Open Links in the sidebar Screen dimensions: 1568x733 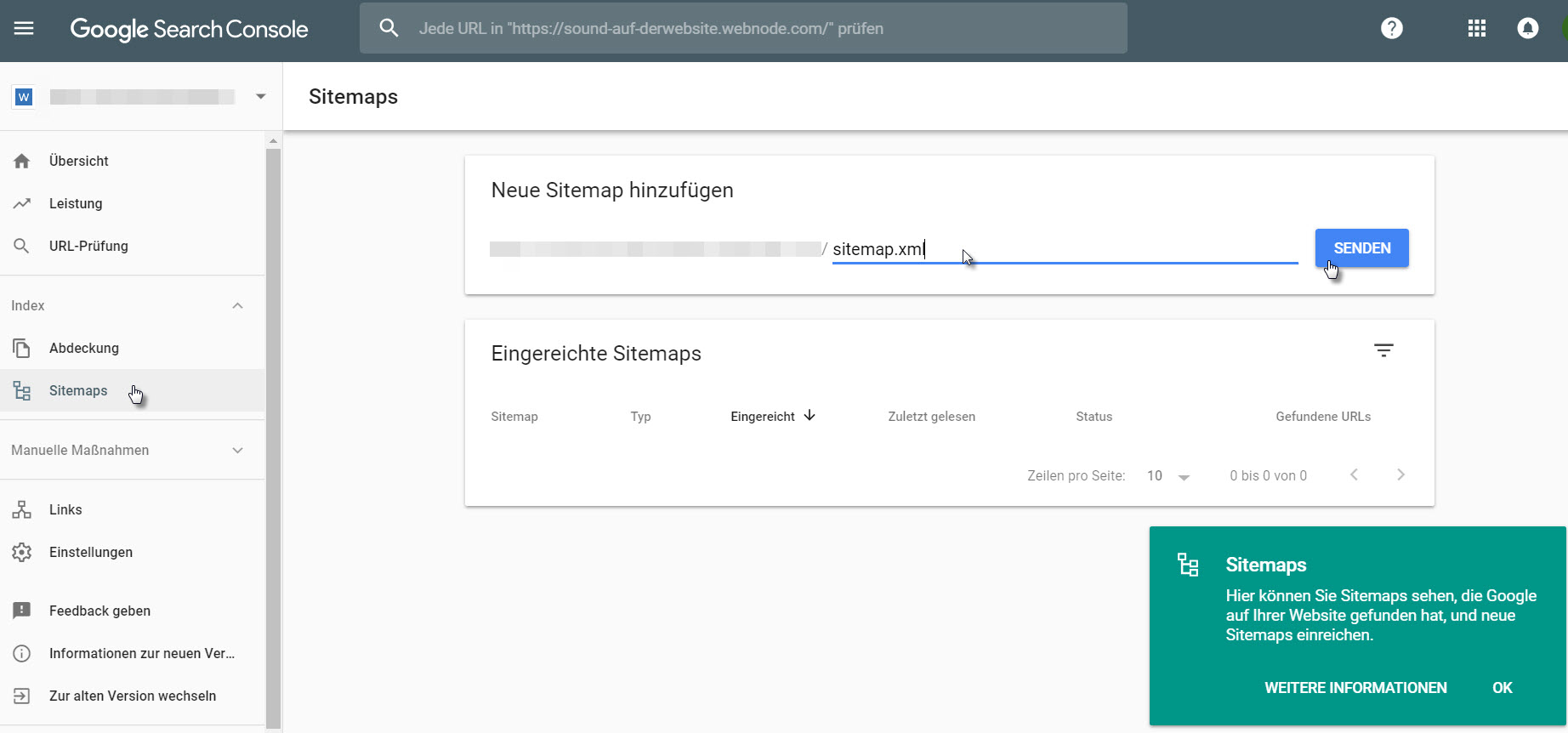tap(65, 509)
